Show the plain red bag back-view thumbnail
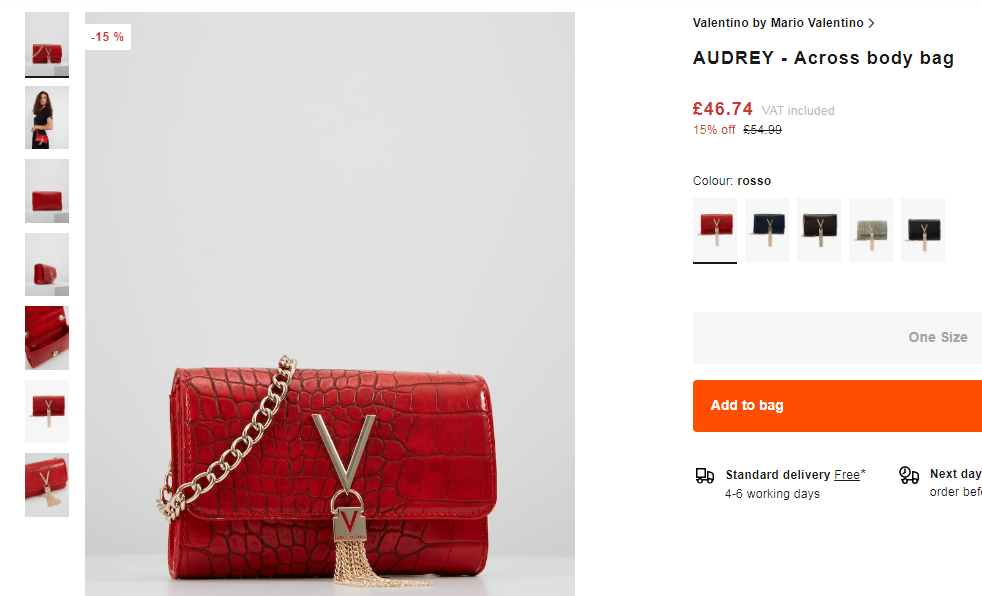 coord(47,191)
